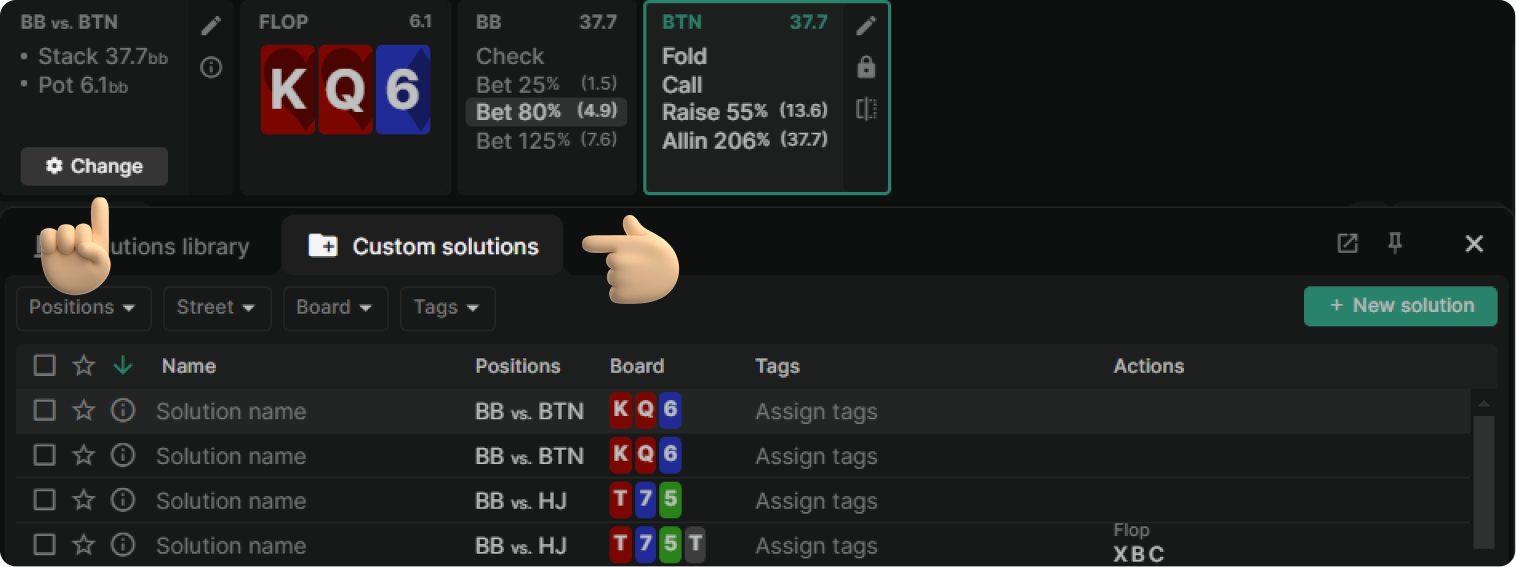Expand the Tags filter dropdown

click(447, 308)
